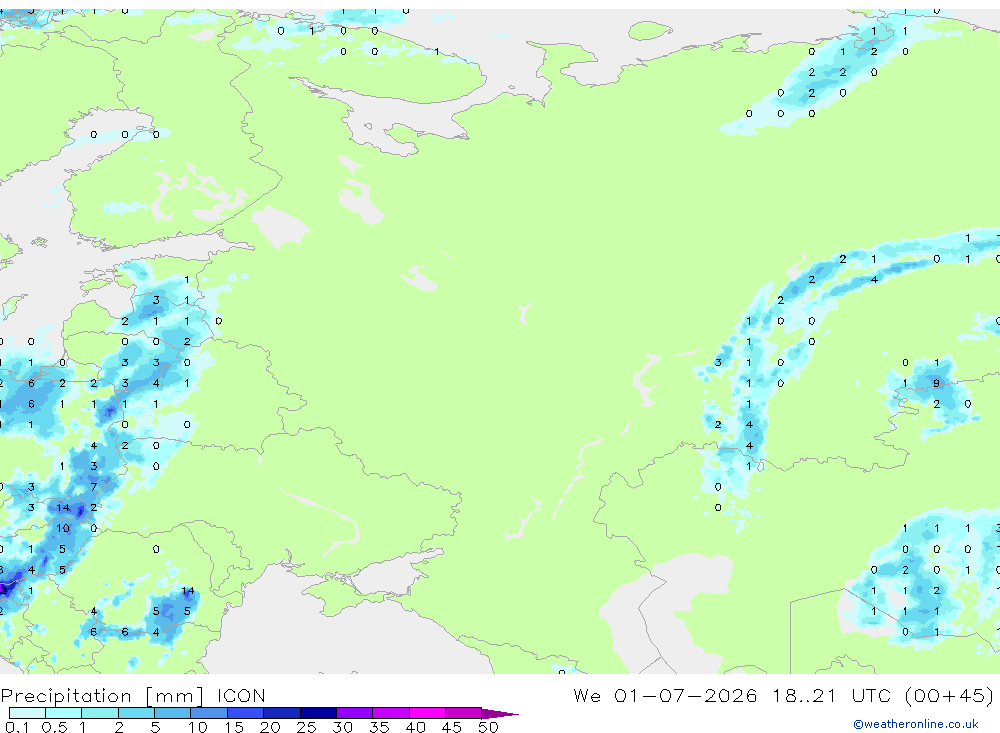Click the legend label '0.5'
This screenshot has height=733, width=1000.
(x=54, y=727)
